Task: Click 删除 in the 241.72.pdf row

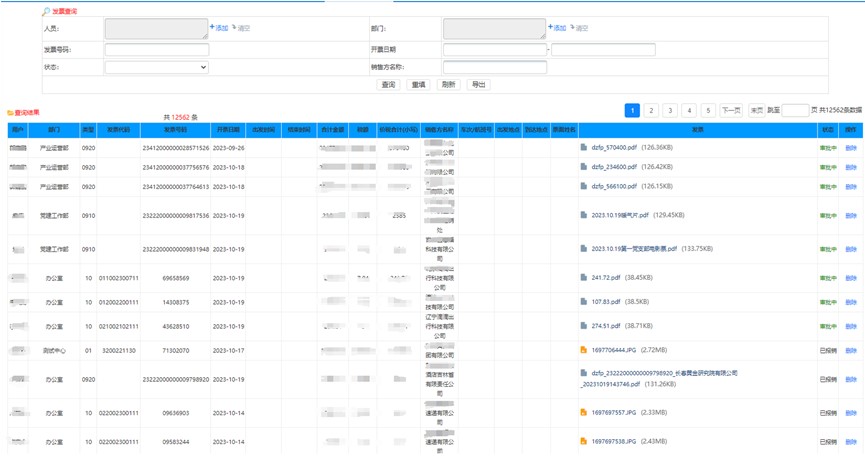Action: pos(851,278)
